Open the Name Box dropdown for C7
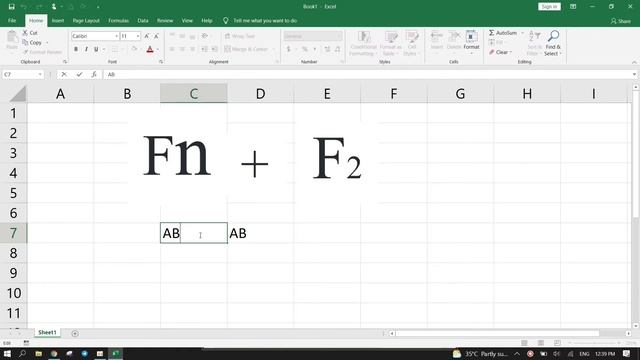 tap(40, 74)
